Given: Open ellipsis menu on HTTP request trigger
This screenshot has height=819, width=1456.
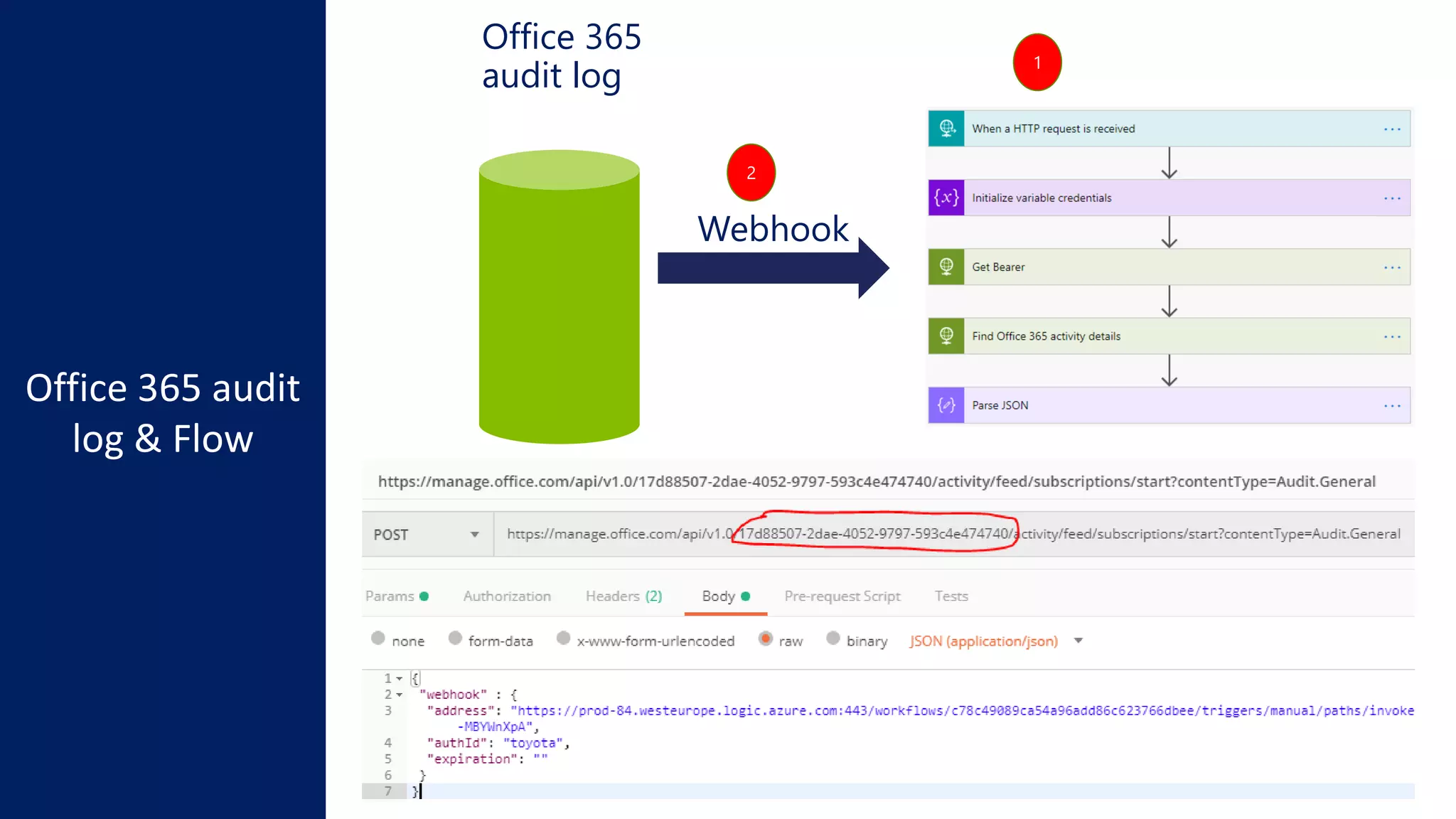Looking at the screenshot, I should tap(1392, 129).
